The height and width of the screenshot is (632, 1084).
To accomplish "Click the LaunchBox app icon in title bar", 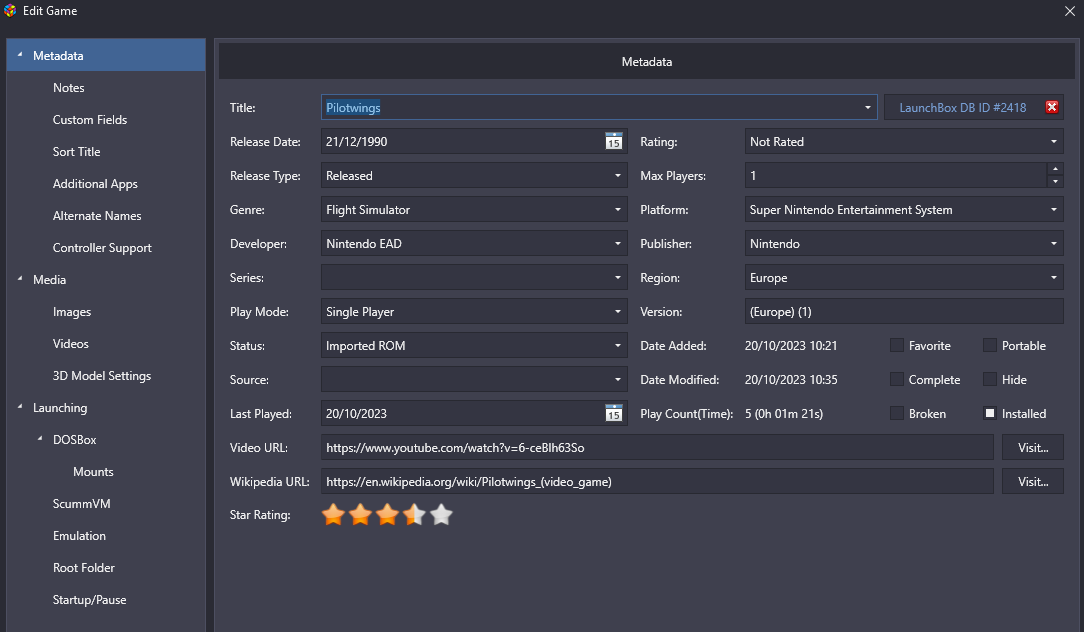I will (10, 10).
